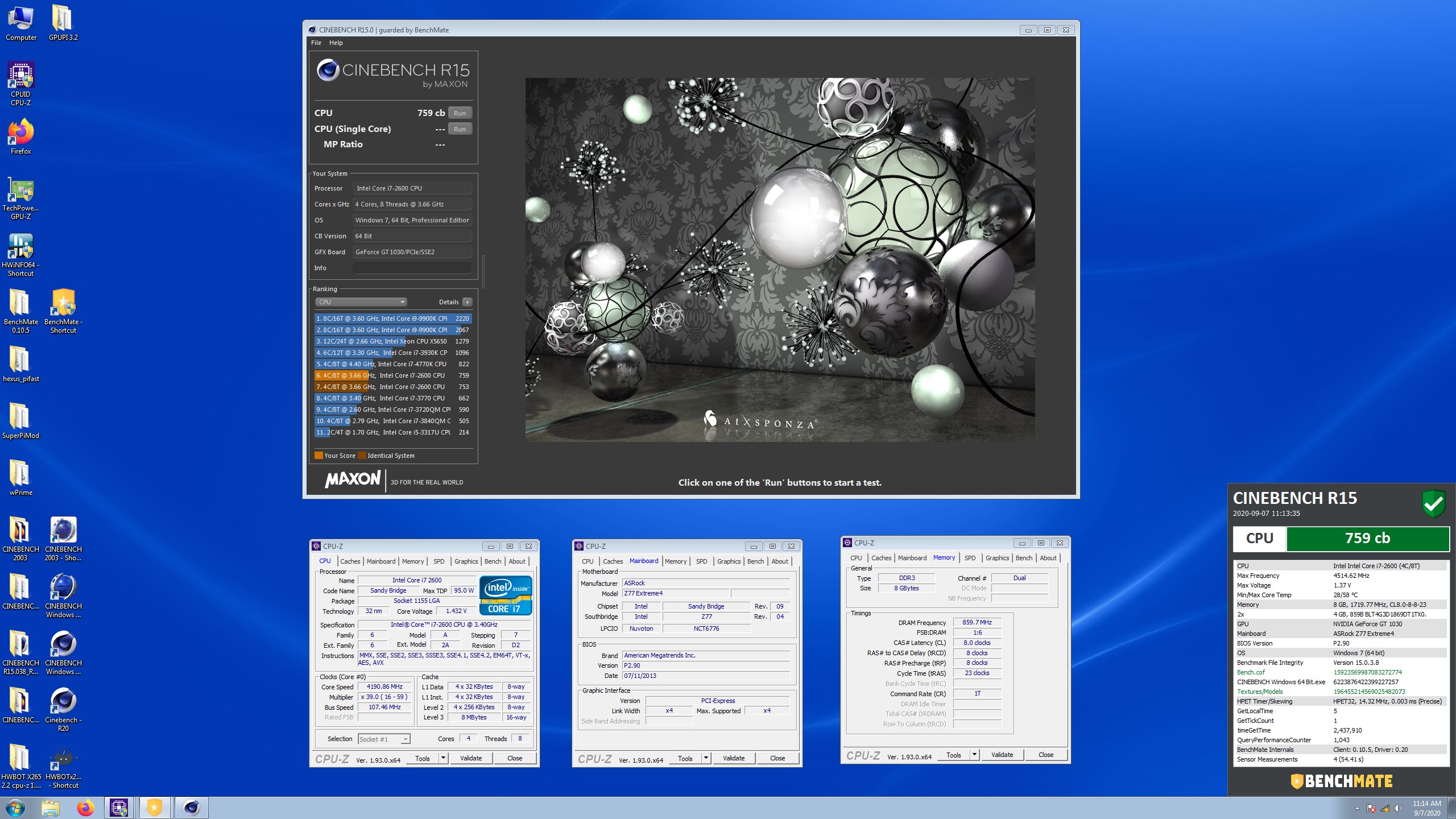Open the HWBOT X265 folder
The width and height of the screenshot is (1456, 819).
(x=21, y=766)
